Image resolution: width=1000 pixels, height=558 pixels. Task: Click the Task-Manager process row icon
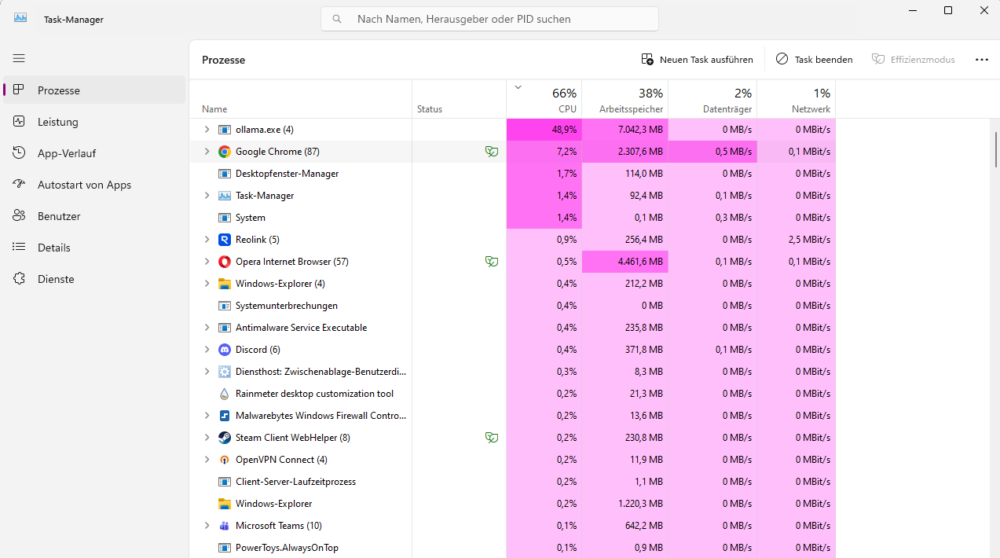tap(224, 196)
